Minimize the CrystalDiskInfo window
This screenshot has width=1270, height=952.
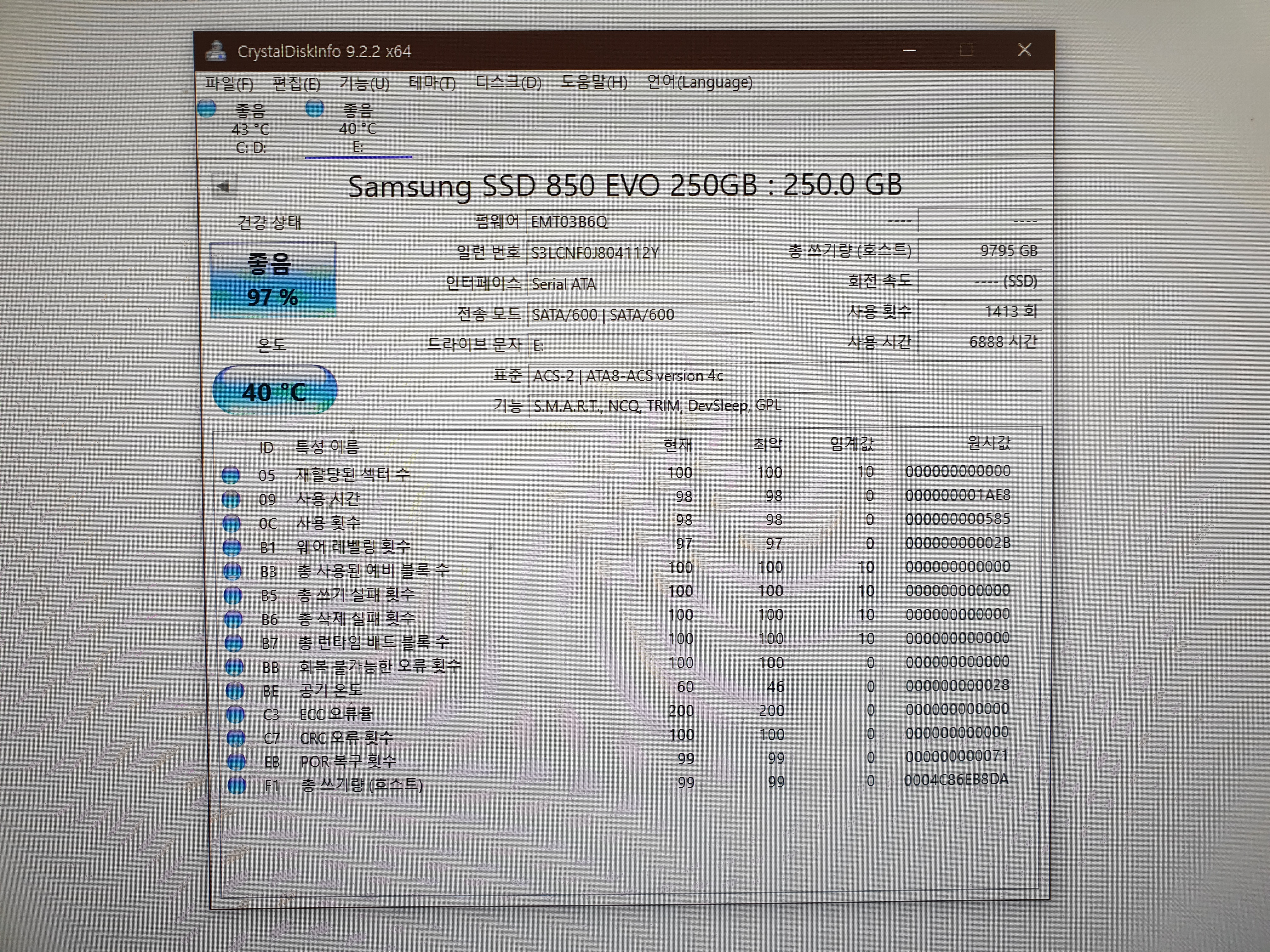click(909, 50)
